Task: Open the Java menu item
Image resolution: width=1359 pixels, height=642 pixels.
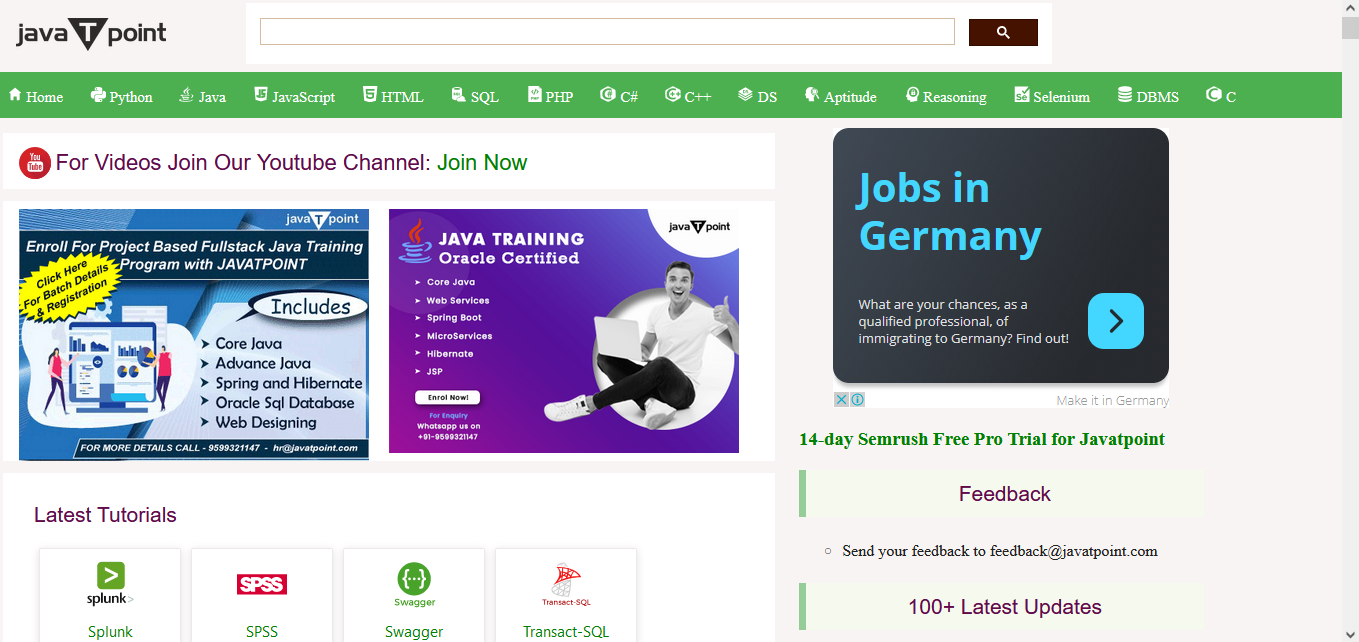Action: pyautogui.click(x=212, y=97)
